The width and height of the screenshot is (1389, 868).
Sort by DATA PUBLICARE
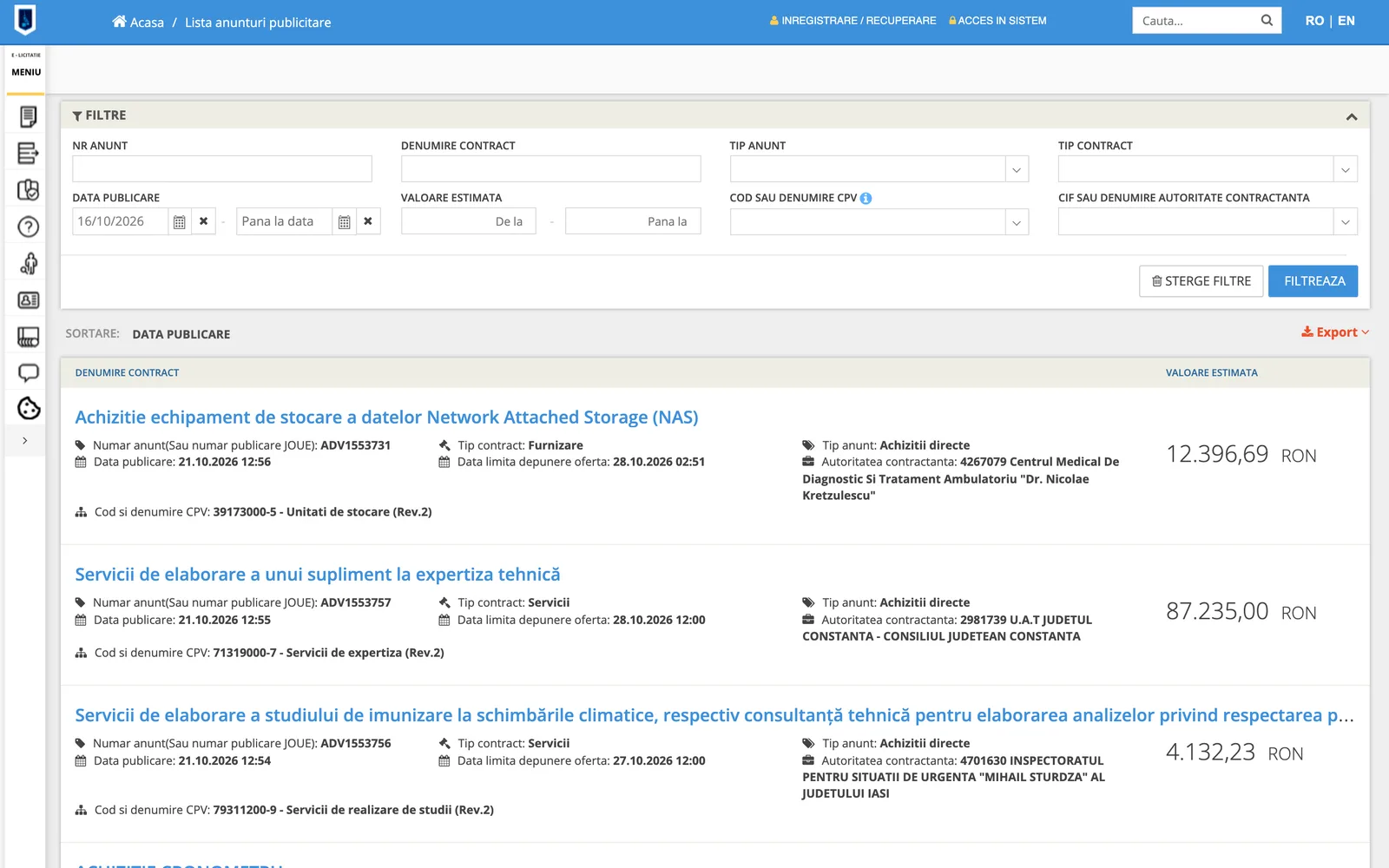tap(181, 334)
